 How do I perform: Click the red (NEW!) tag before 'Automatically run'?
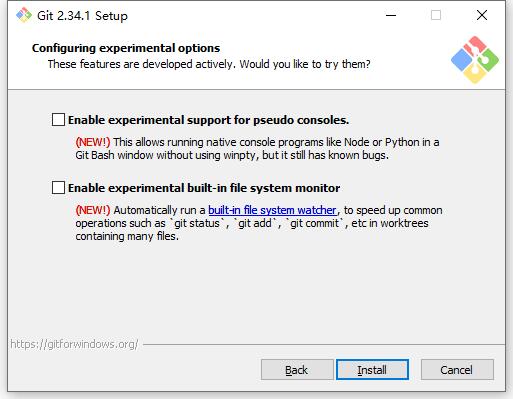point(93,210)
